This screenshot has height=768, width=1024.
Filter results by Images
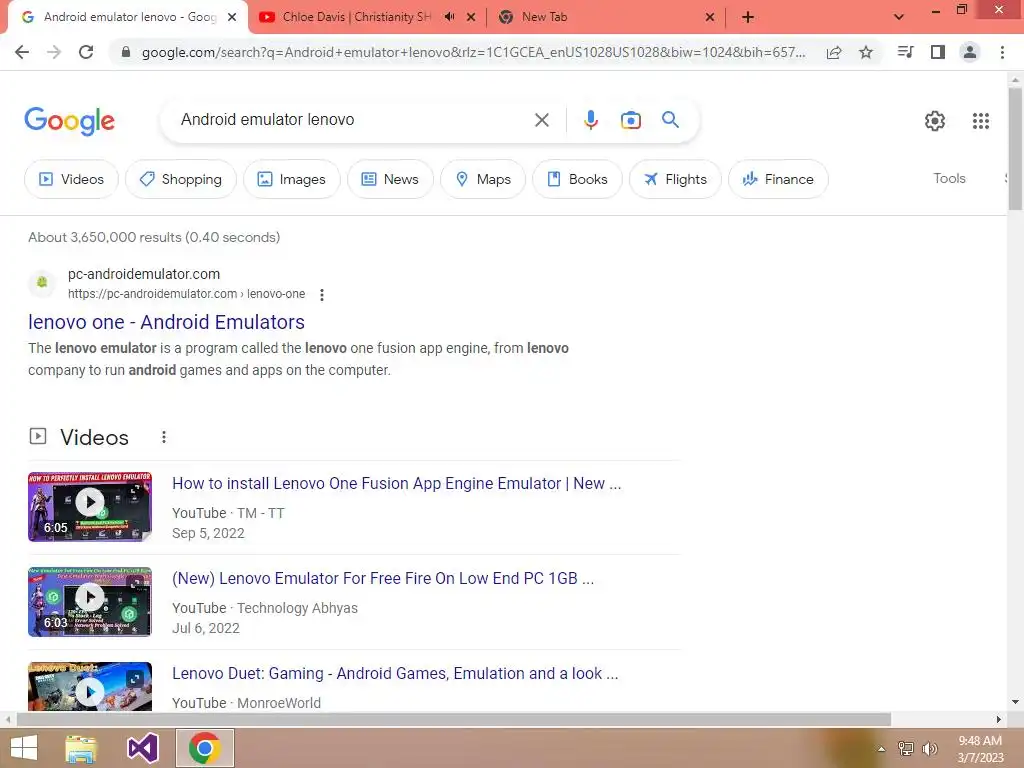[x=292, y=179]
